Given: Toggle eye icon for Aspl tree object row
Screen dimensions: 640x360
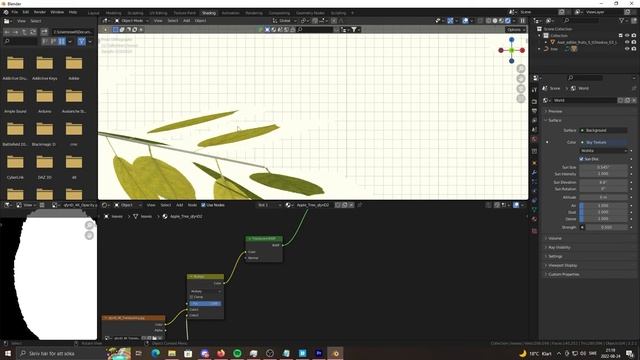Looking at the screenshot, I should click(627, 42).
